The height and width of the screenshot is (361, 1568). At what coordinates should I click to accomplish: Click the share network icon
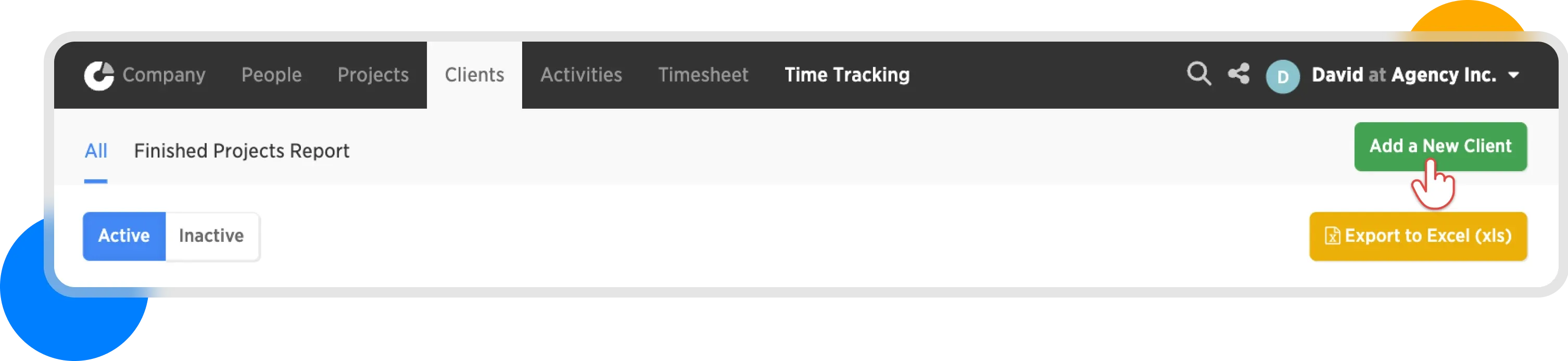pos(1238,74)
